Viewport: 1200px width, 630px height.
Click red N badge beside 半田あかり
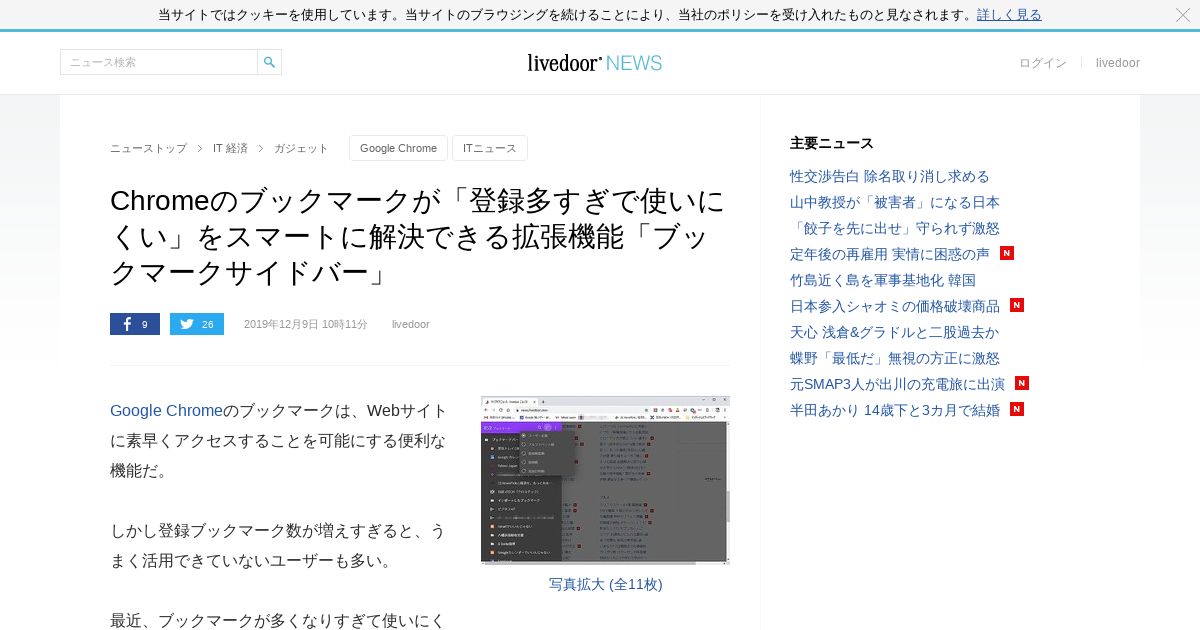1017,409
